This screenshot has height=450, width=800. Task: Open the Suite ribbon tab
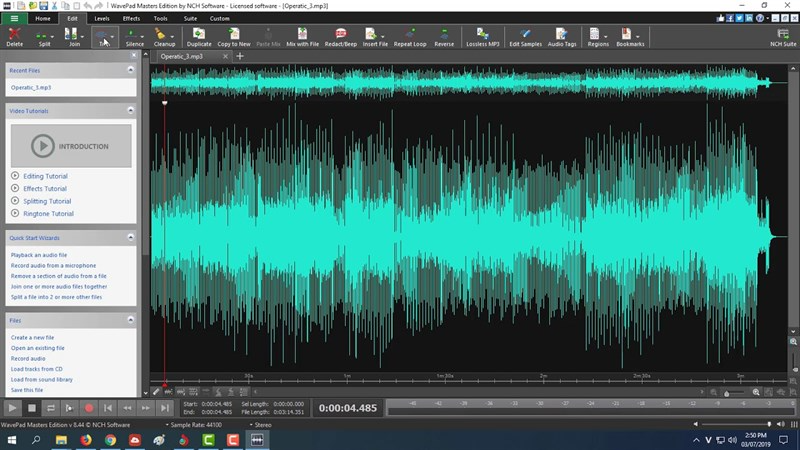(190, 18)
